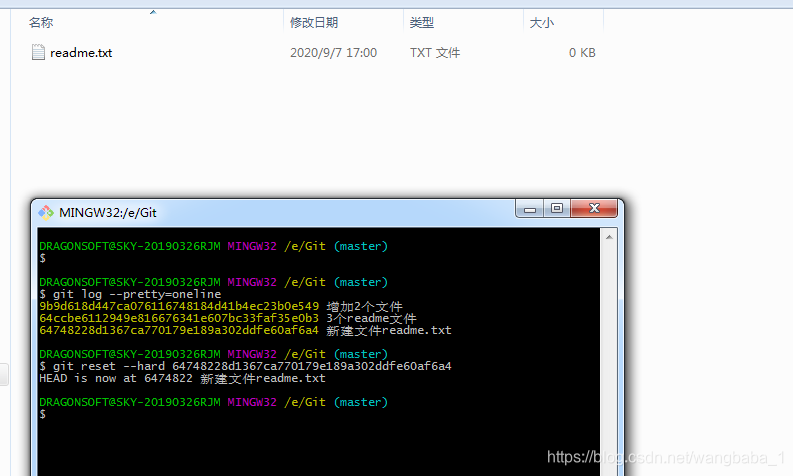Click the commit message 3个readme文件

click(x=371, y=319)
